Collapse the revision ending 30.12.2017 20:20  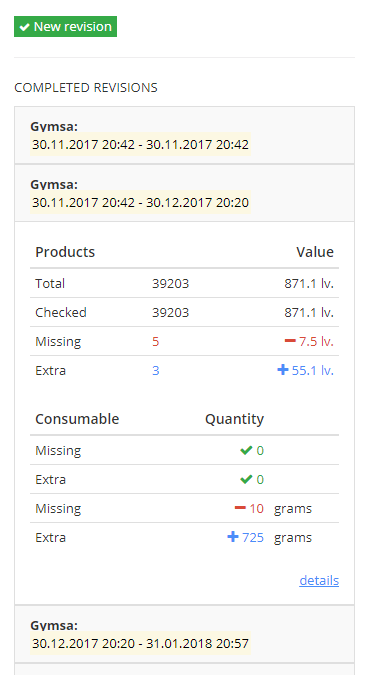tap(184, 193)
